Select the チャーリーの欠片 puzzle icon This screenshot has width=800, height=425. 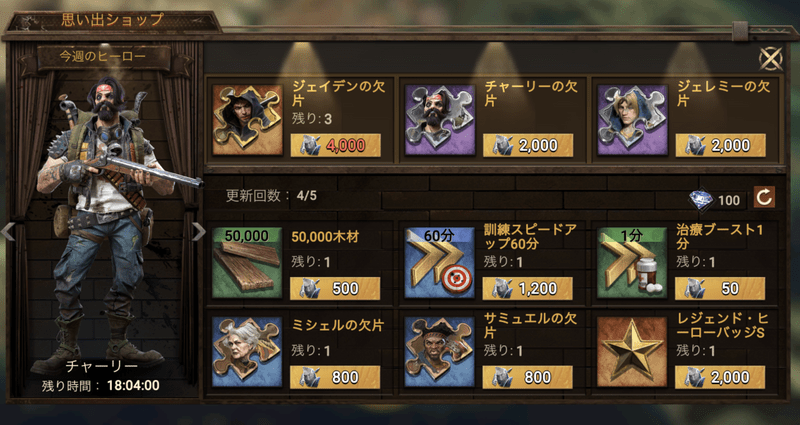click(x=440, y=120)
